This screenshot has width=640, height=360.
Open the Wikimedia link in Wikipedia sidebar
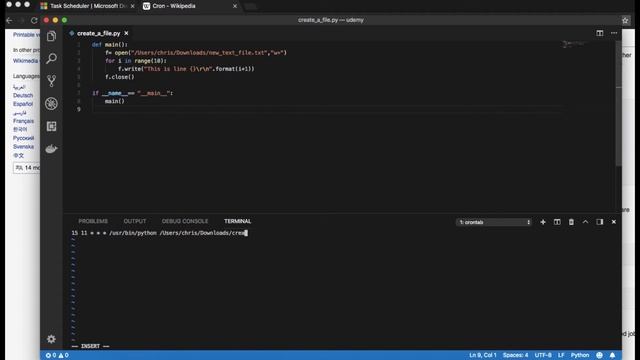pos(25,60)
